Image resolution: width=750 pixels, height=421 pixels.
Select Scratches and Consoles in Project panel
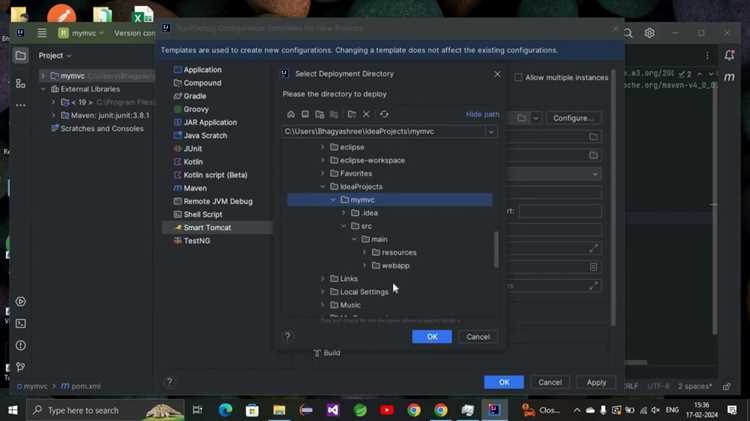tap(102, 129)
